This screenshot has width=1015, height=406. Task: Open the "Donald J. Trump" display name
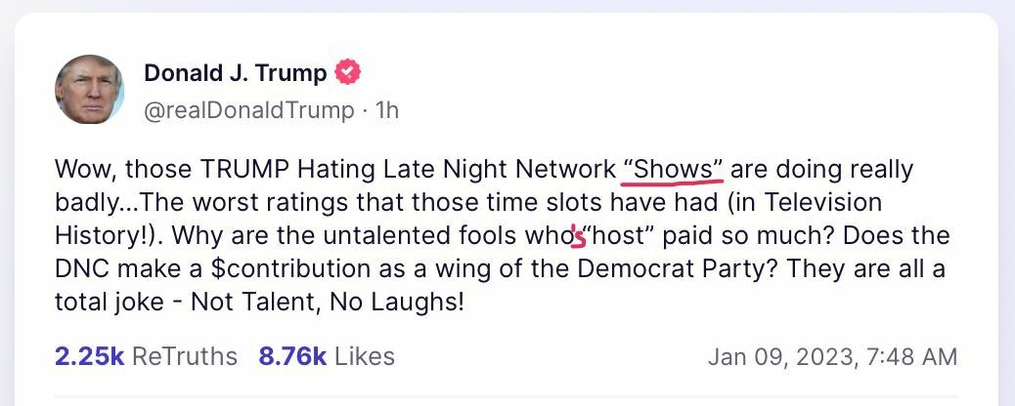click(x=235, y=73)
